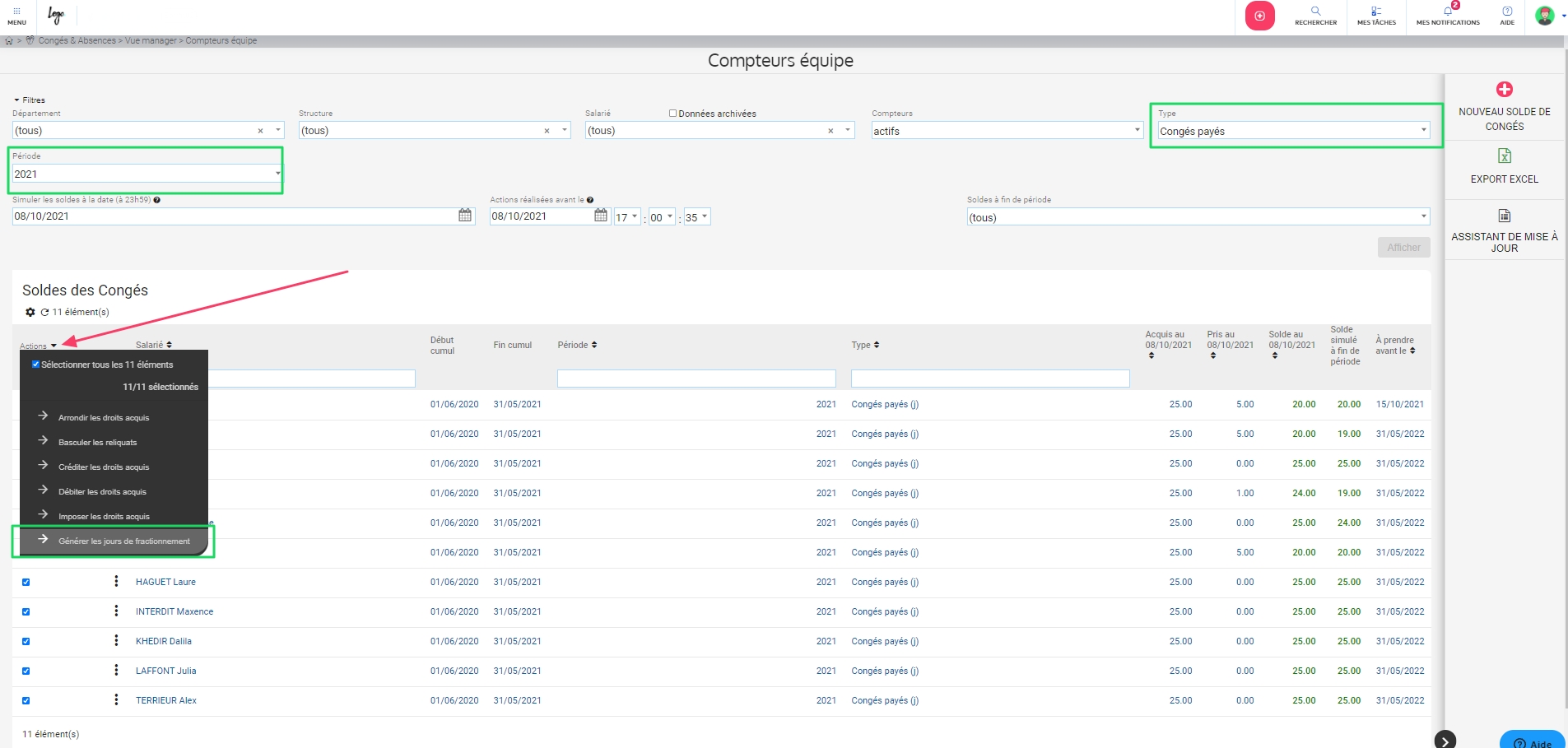Toggle the Données archivées checkbox

[672, 114]
